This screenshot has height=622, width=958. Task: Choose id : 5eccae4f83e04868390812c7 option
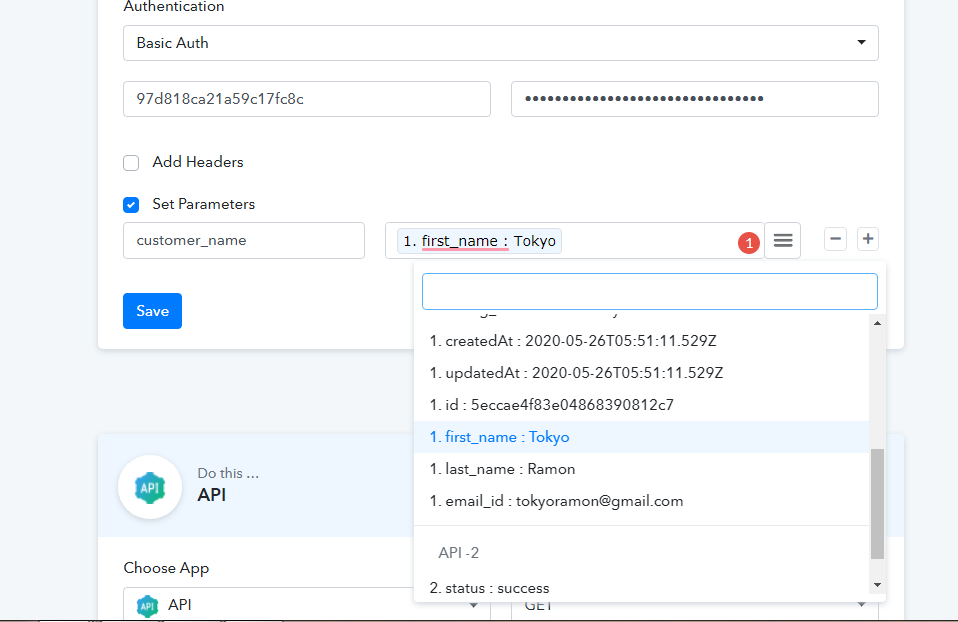coord(642,404)
